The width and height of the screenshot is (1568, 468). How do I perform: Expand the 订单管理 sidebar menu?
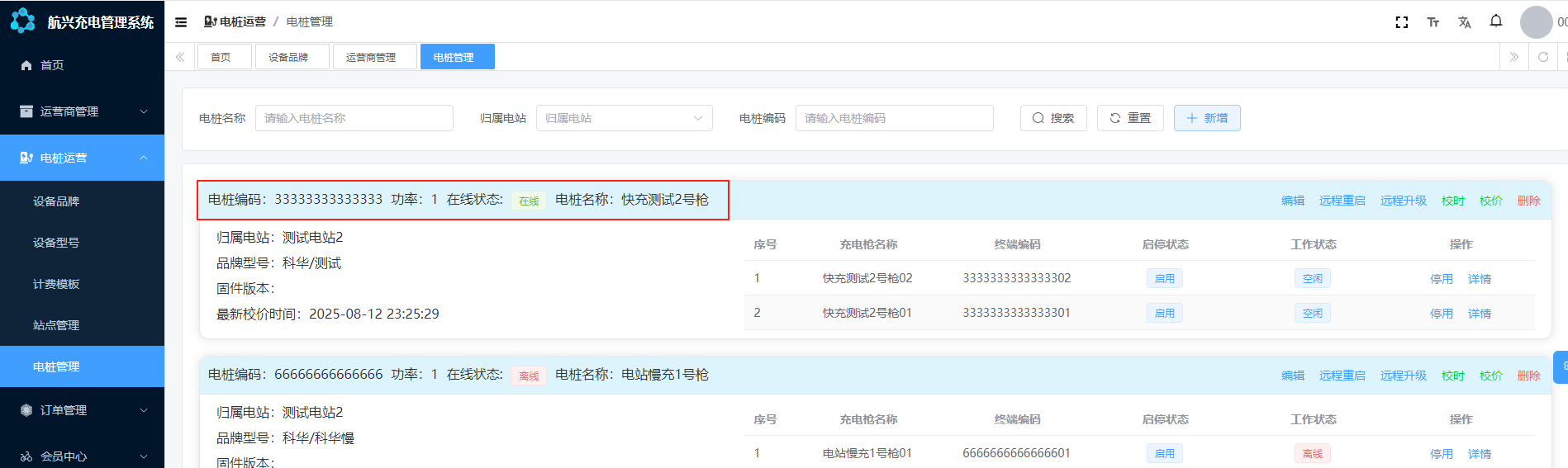point(82,410)
